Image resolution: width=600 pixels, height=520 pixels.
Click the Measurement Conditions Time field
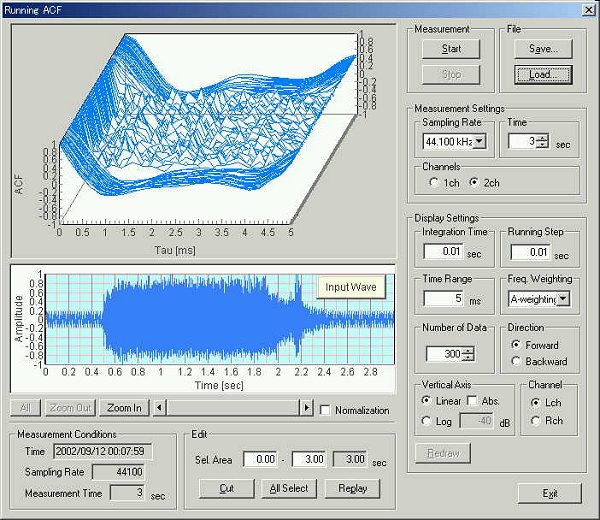coord(103,452)
